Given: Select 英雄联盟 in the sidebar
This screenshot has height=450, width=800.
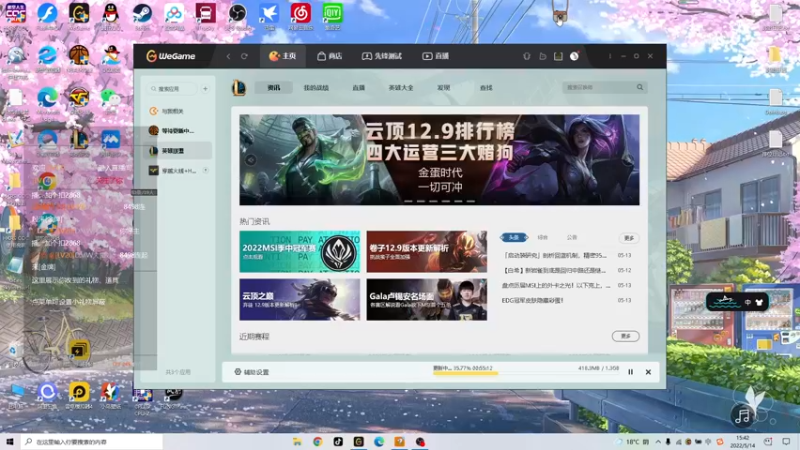Looking at the screenshot, I should pos(178,151).
